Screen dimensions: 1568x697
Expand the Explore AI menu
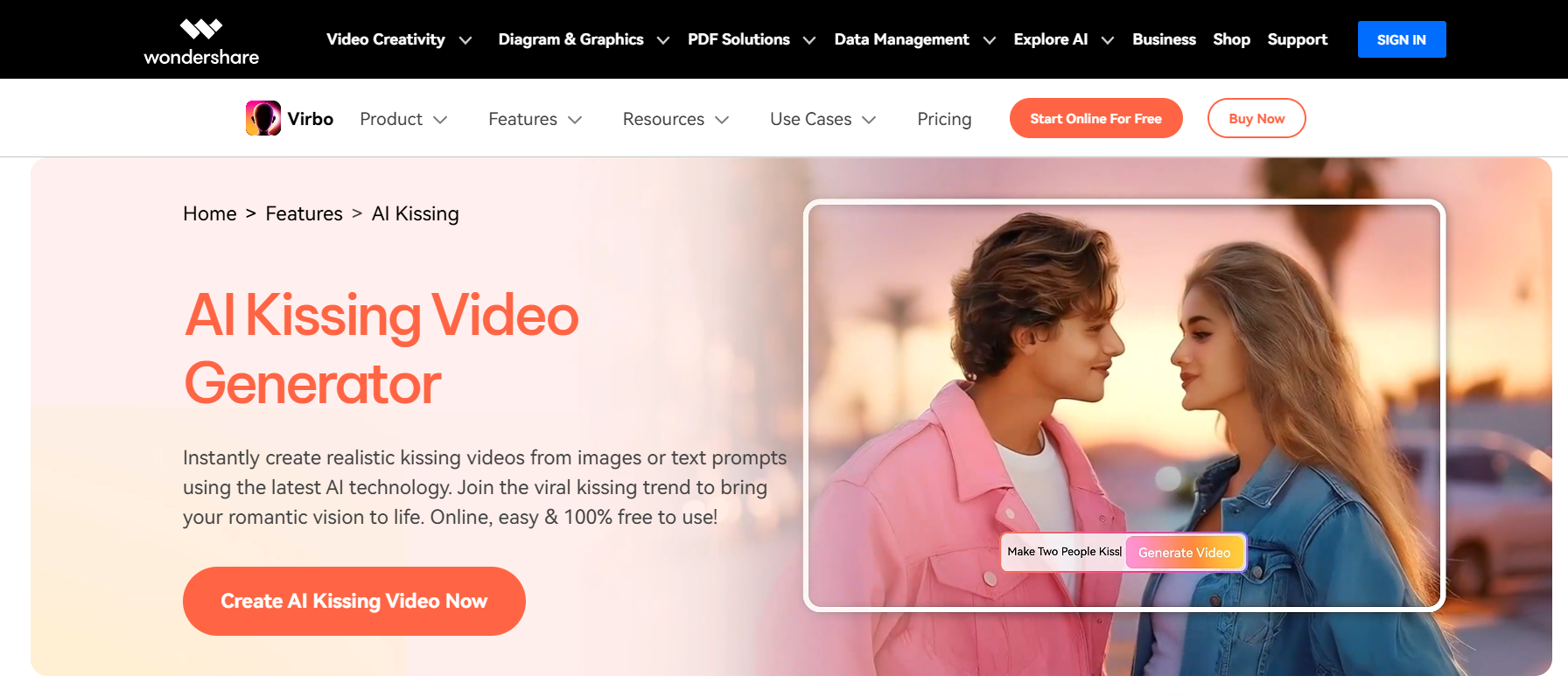tap(1062, 39)
